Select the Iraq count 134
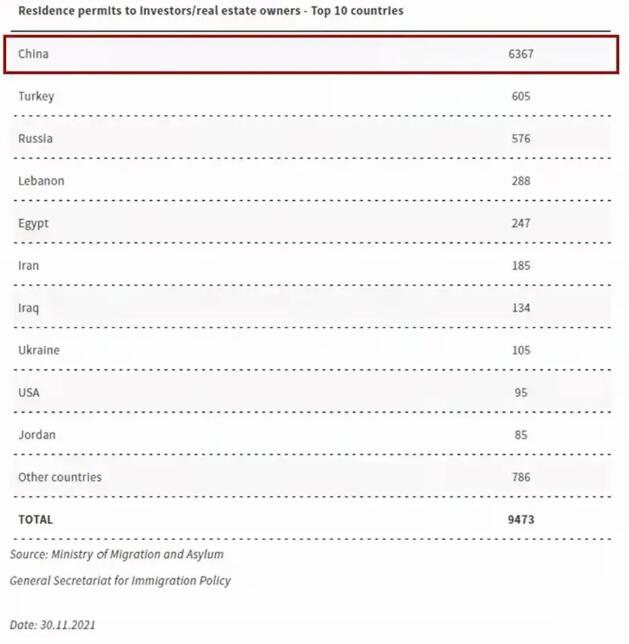The height and width of the screenshot is (644, 629). pos(520,308)
